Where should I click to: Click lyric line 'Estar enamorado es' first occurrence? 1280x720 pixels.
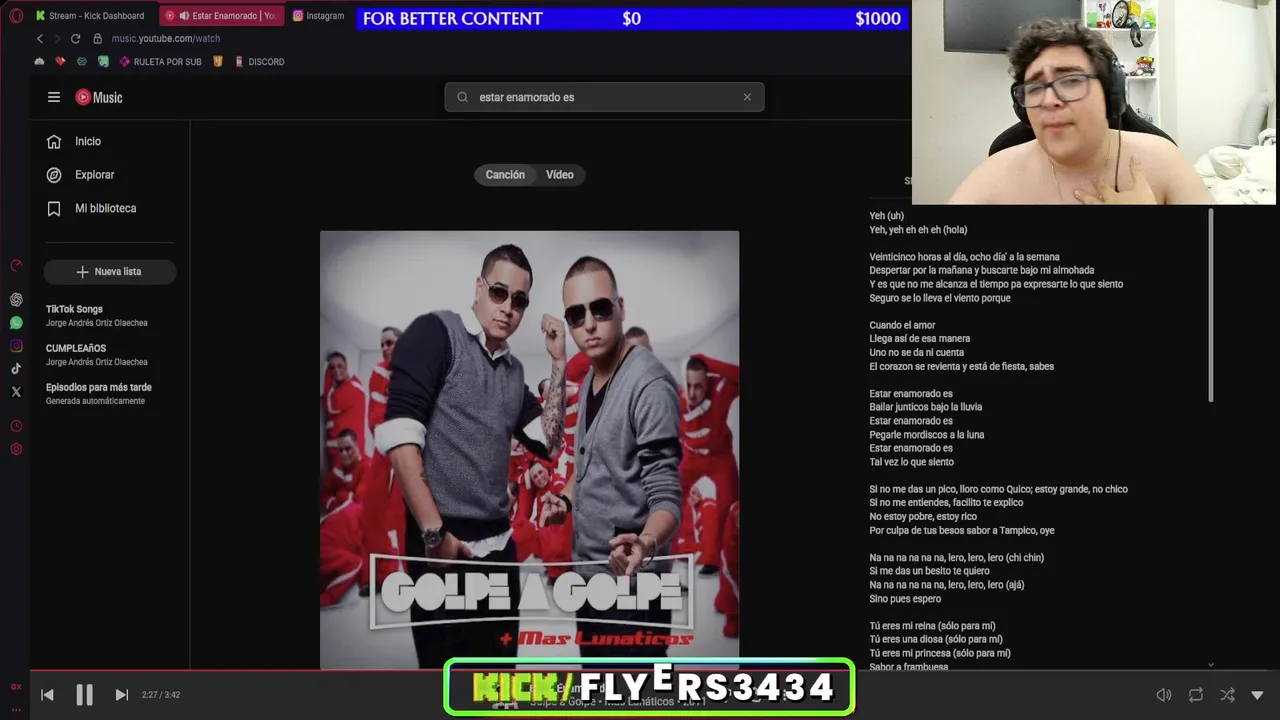(x=911, y=394)
